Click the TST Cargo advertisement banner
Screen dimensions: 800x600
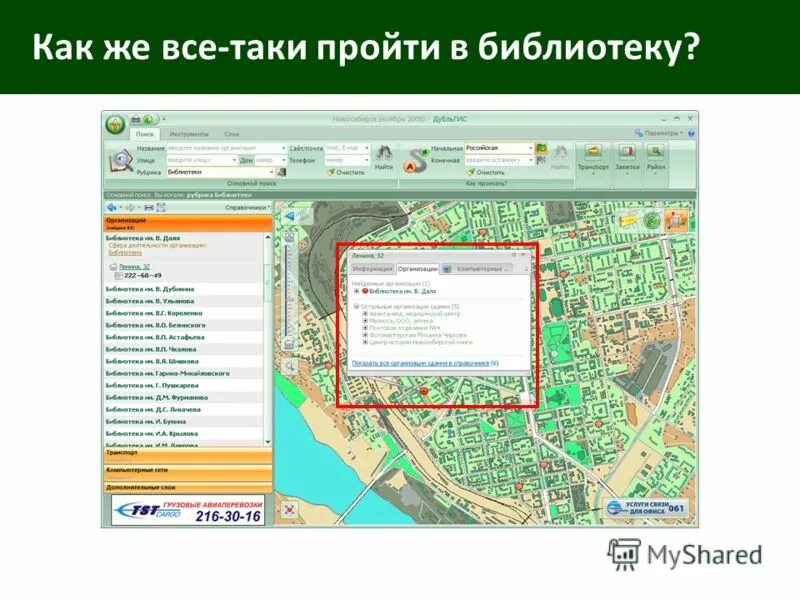[188, 510]
